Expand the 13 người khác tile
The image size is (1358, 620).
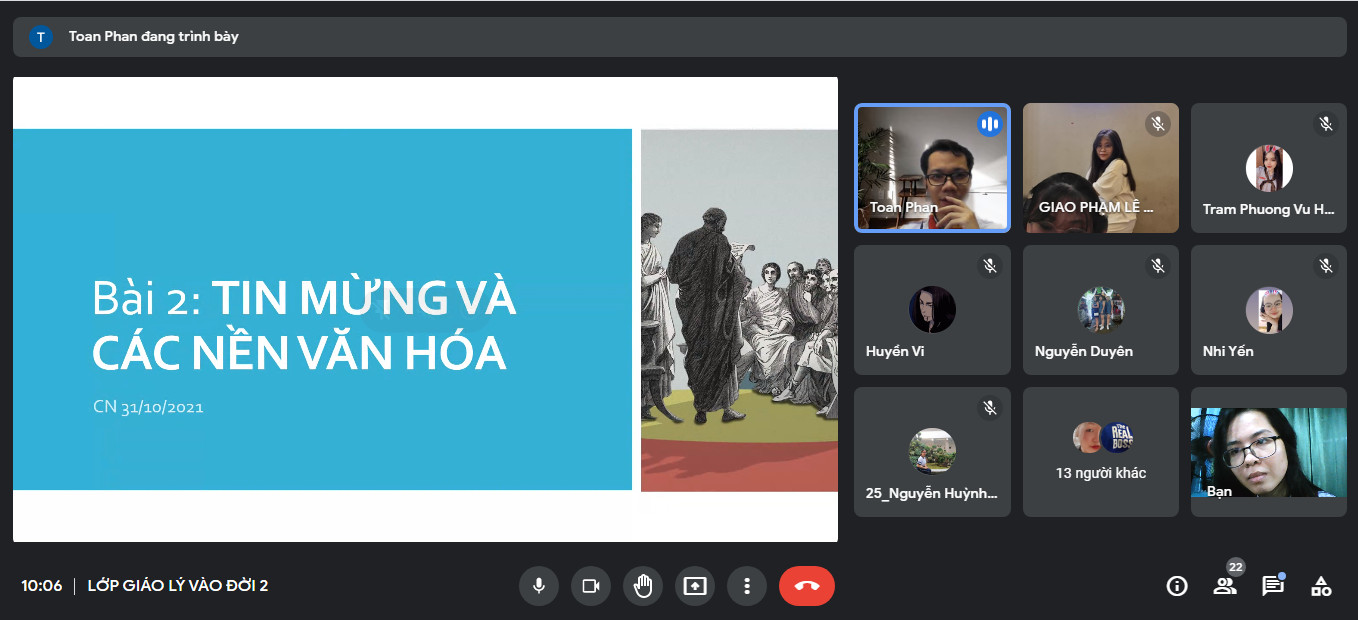[x=1100, y=452]
